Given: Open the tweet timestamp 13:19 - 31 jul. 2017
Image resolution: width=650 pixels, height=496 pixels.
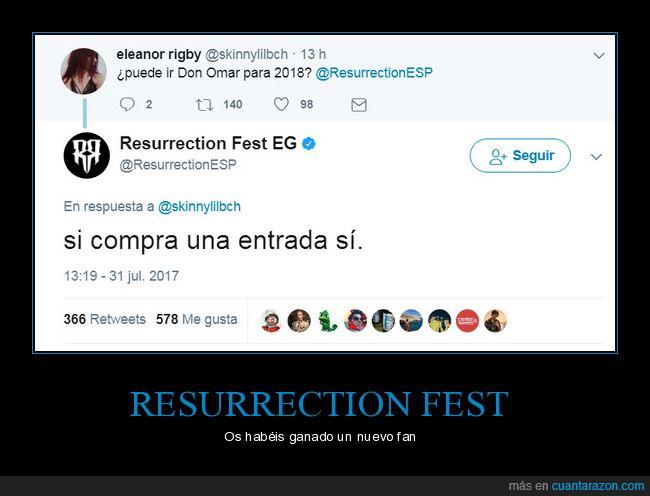Looking at the screenshot, I should 121,276.
